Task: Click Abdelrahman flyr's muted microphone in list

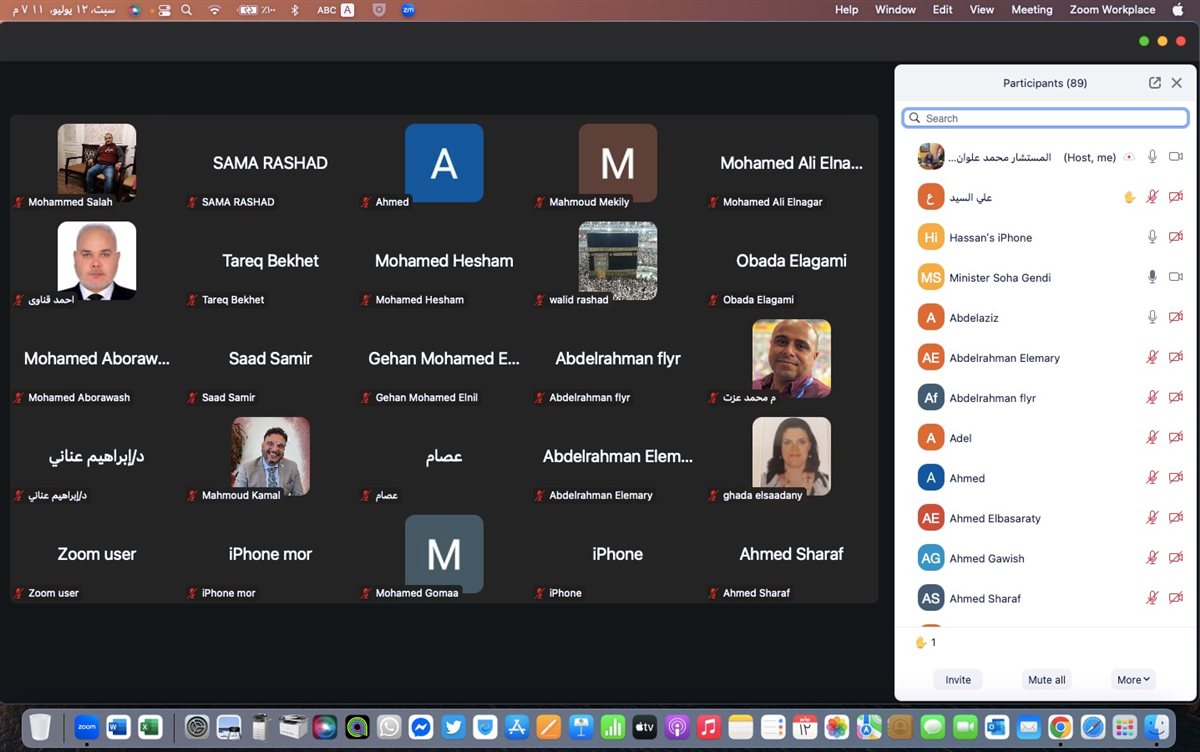Action: pyautogui.click(x=1152, y=397)
